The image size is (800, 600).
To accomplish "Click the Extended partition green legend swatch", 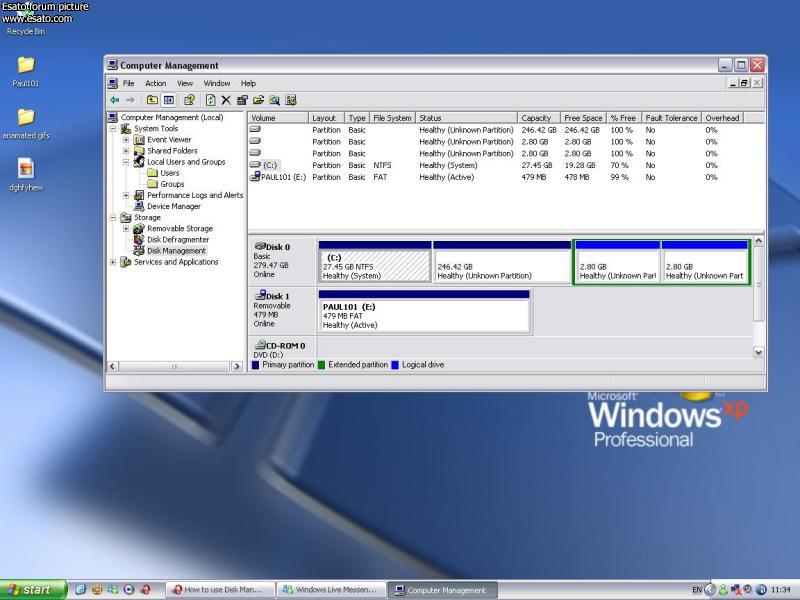I will tap(321, 365).
